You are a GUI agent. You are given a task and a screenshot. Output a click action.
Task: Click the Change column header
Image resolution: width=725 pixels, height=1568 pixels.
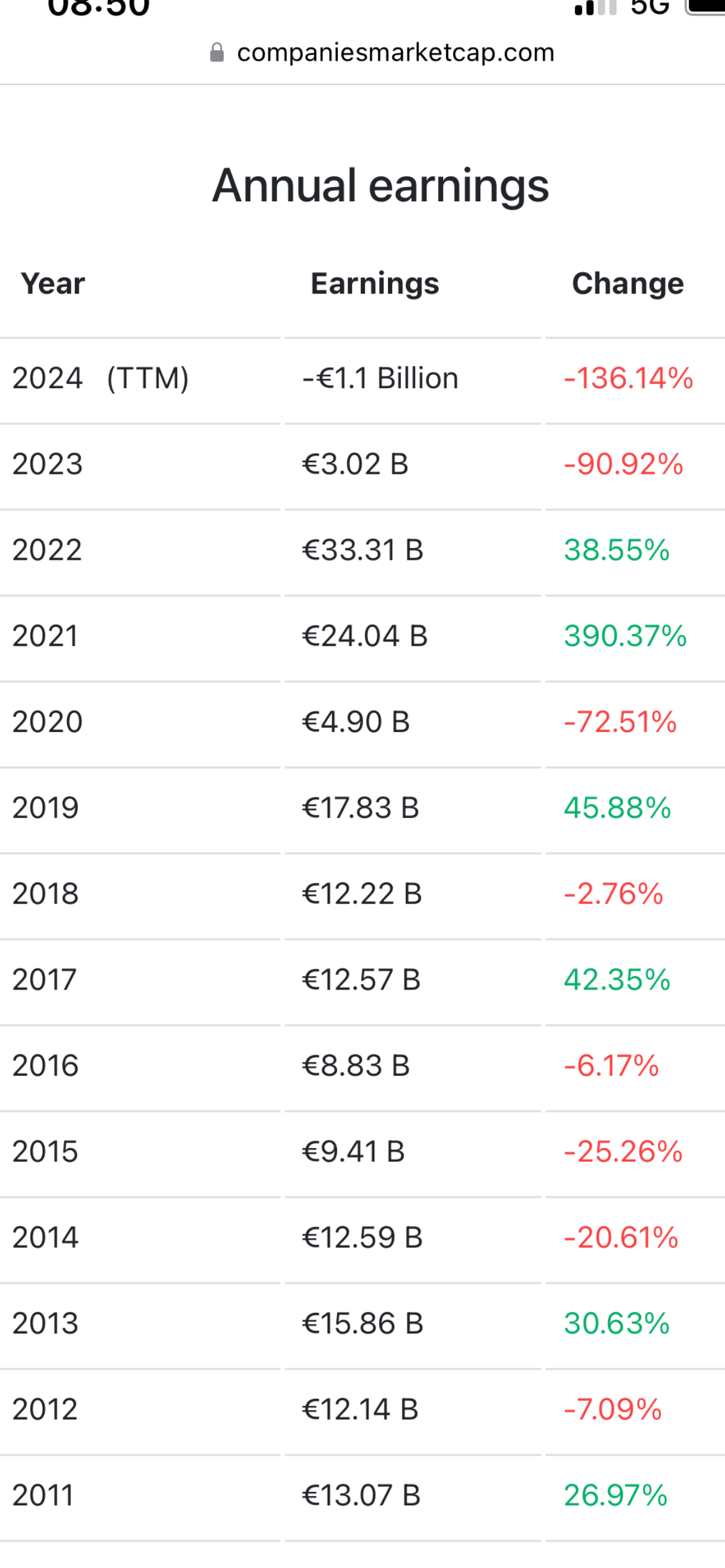click(x=628, y=284)
